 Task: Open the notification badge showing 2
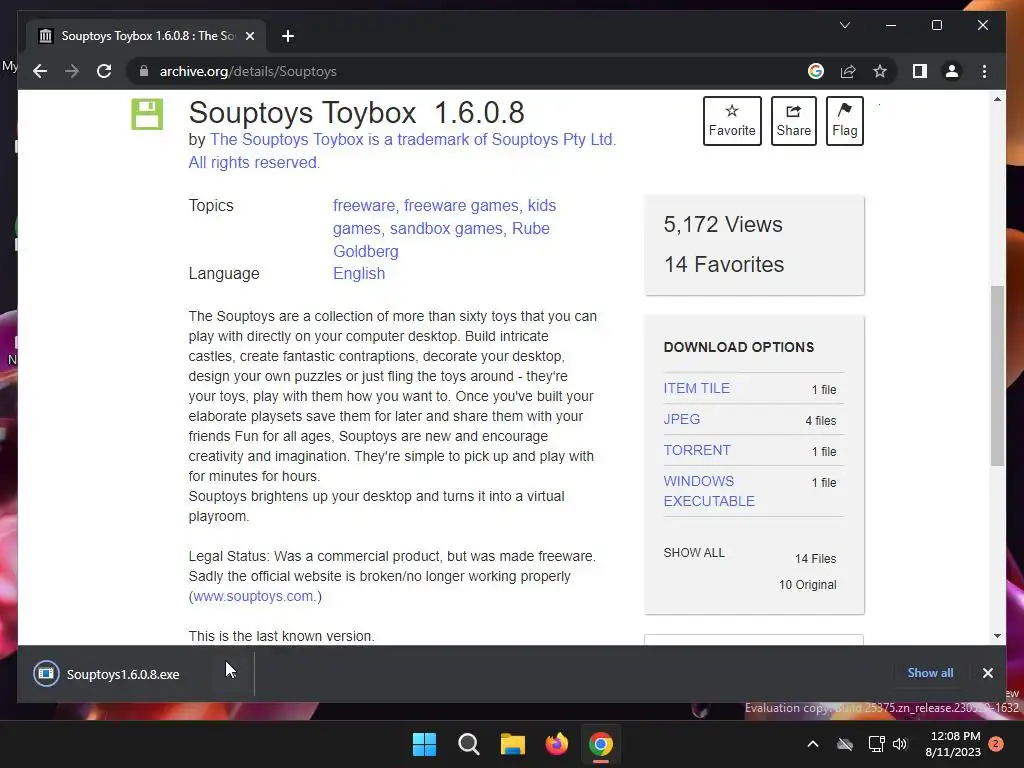click(x=996, y=744)
